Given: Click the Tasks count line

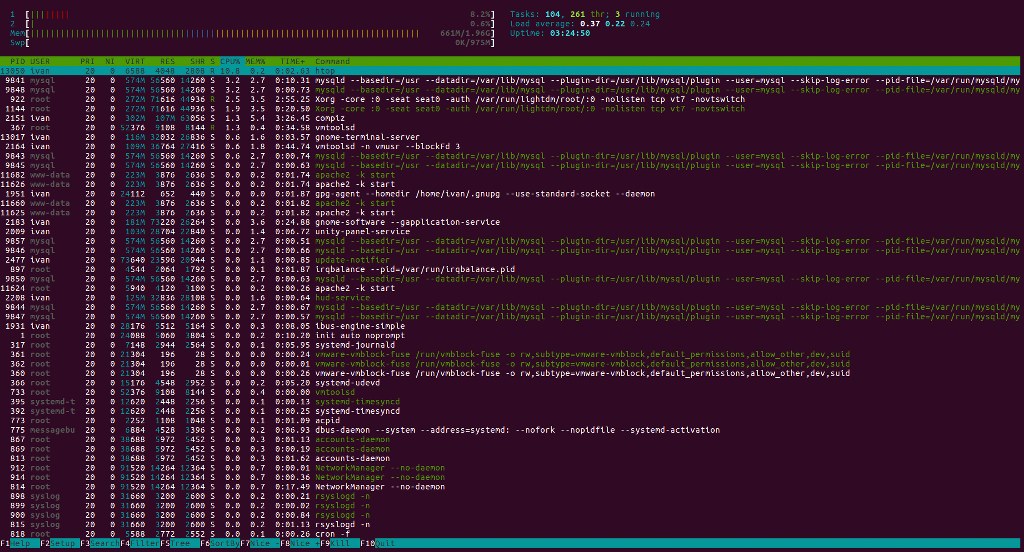Looking at the screenshot, I should click(x=584, y=14).
